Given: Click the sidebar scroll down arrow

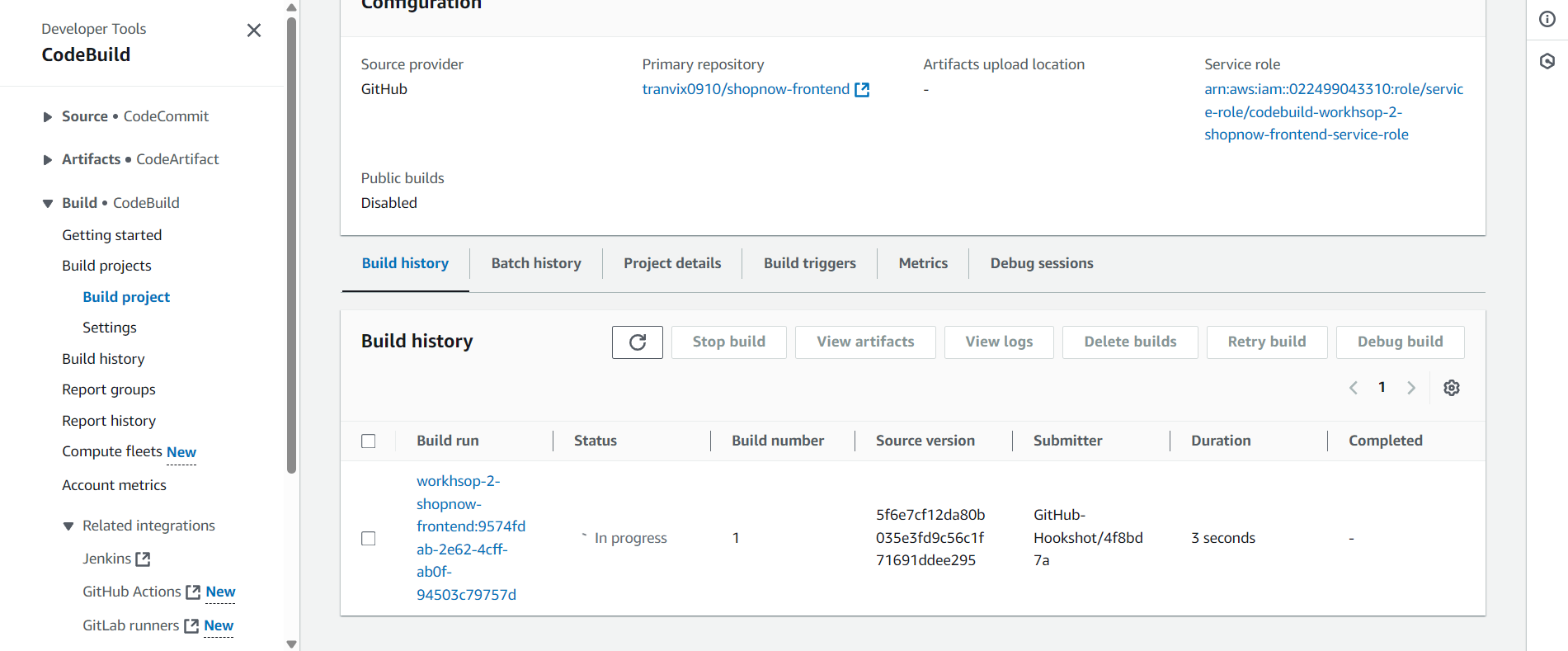Looking at the screenshot, I should tap(291, 644).
